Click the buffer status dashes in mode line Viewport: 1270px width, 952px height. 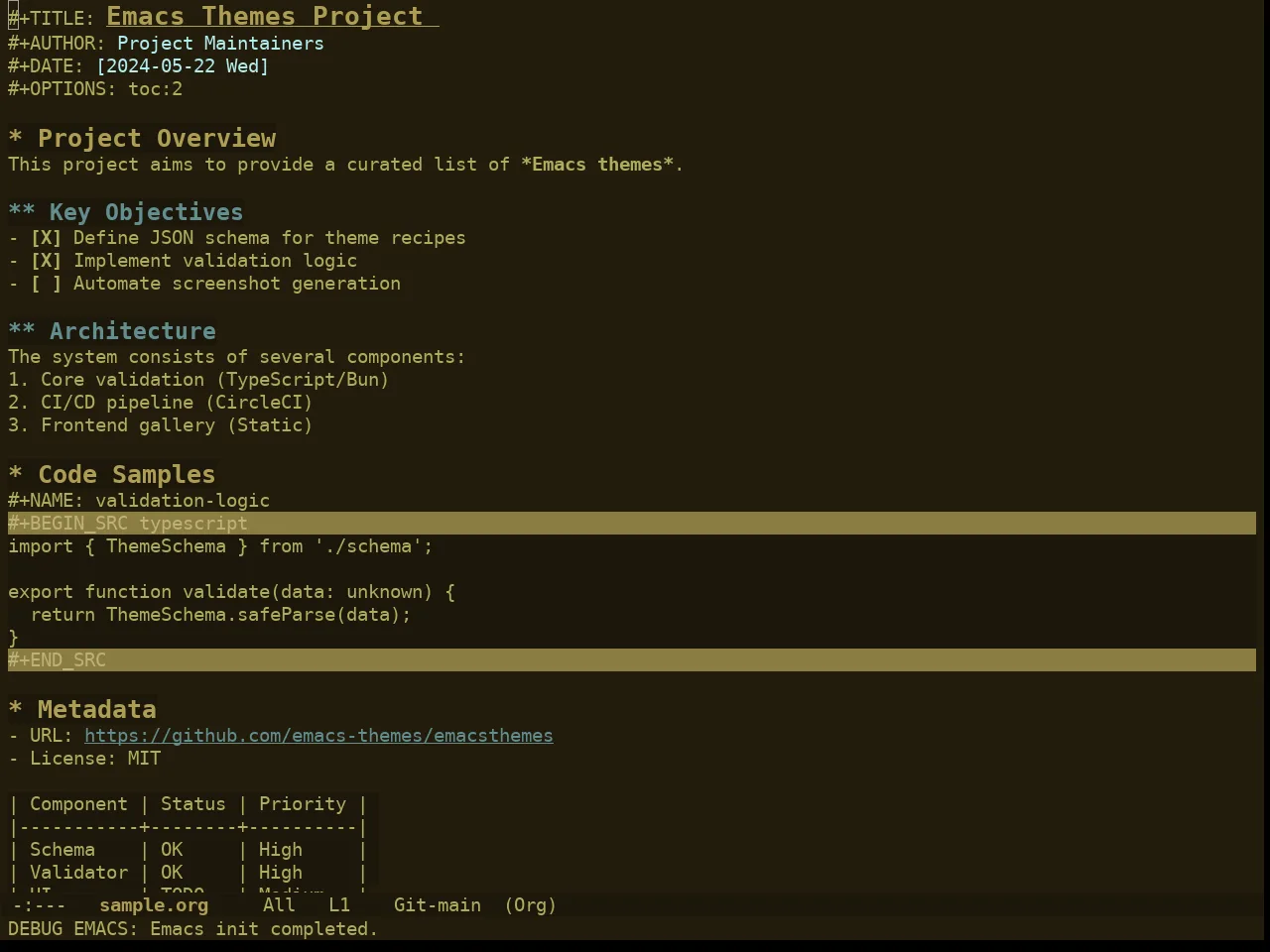tap(40, 905)
